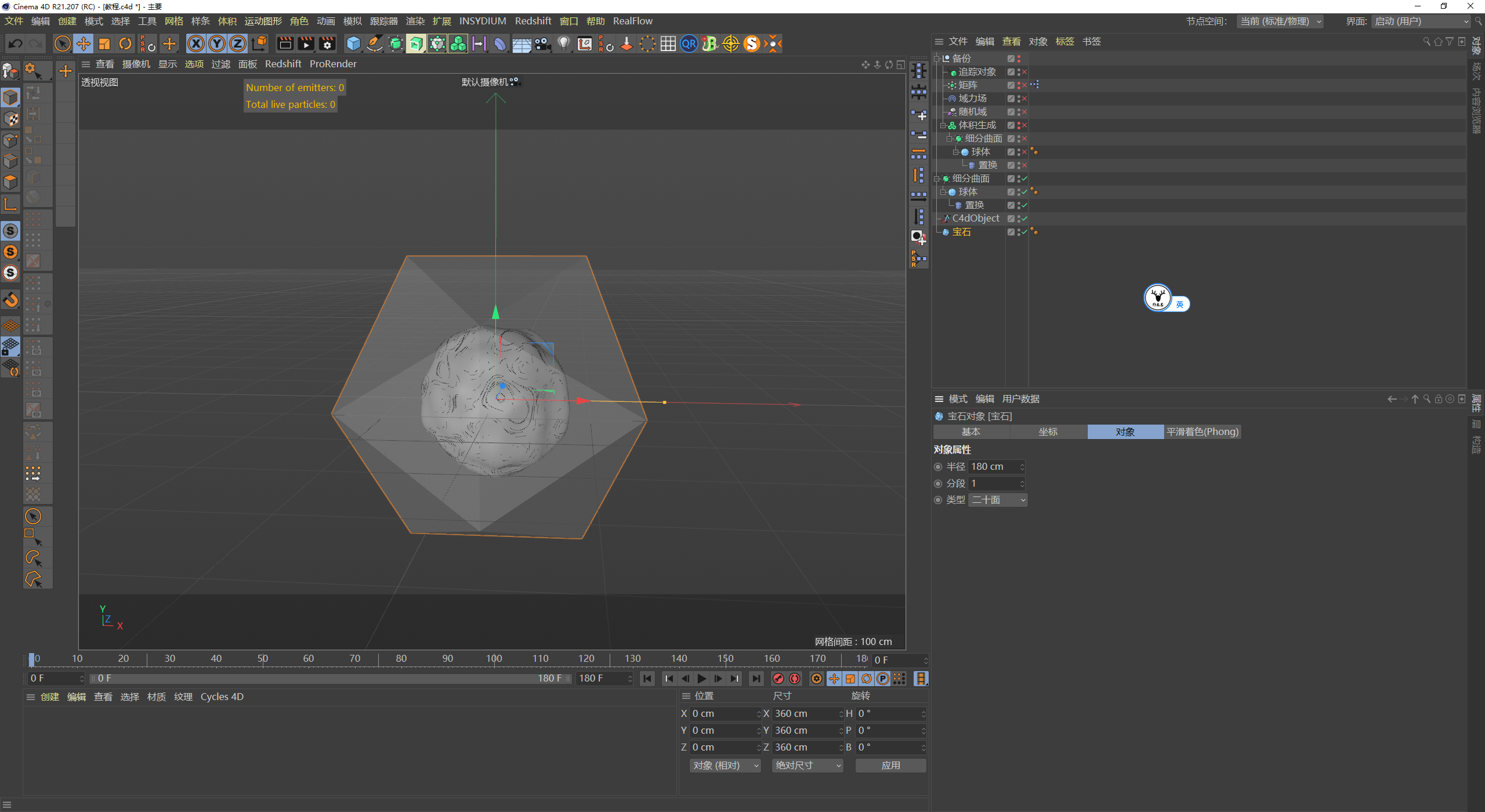Viewport: 1485px width, 812px height.
Task: Open the attribute manager 用户数据 menu
Action: pos(1021,399)
